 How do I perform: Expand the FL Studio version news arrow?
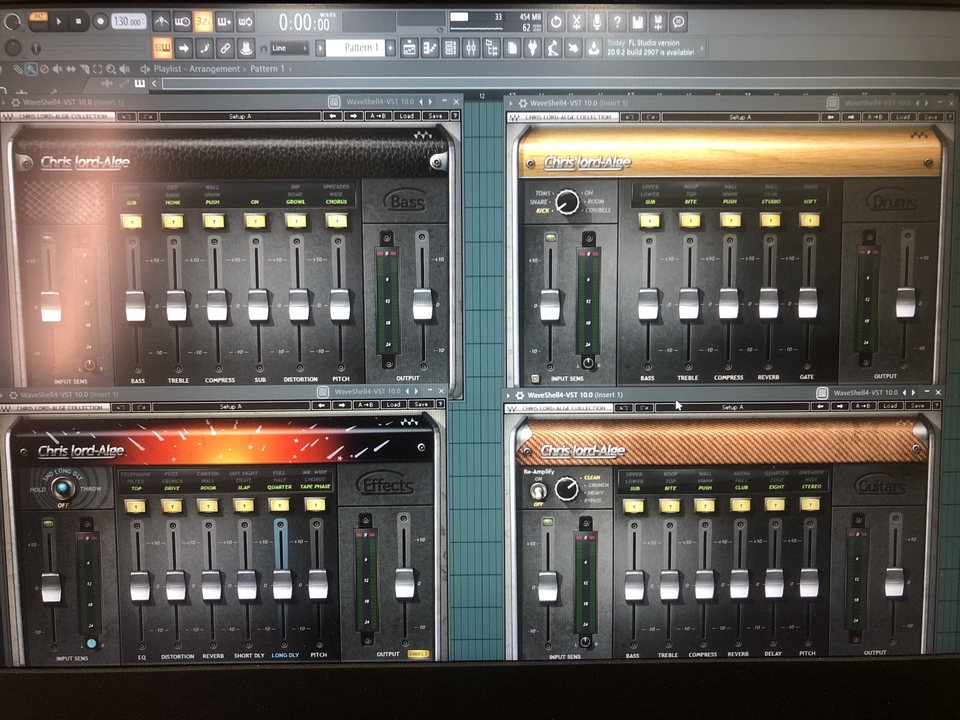click(x=702, y=48)
